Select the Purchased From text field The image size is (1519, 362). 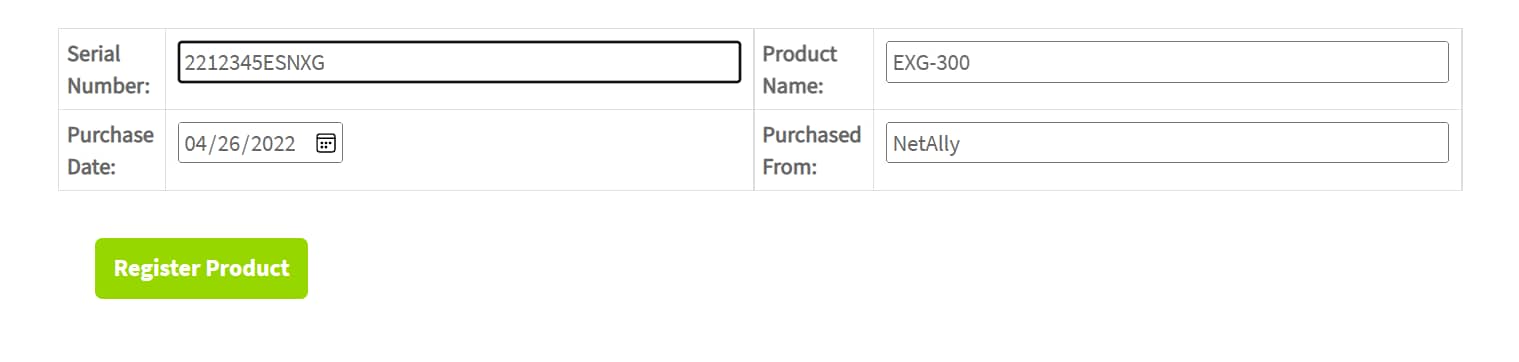[1167, 143]
